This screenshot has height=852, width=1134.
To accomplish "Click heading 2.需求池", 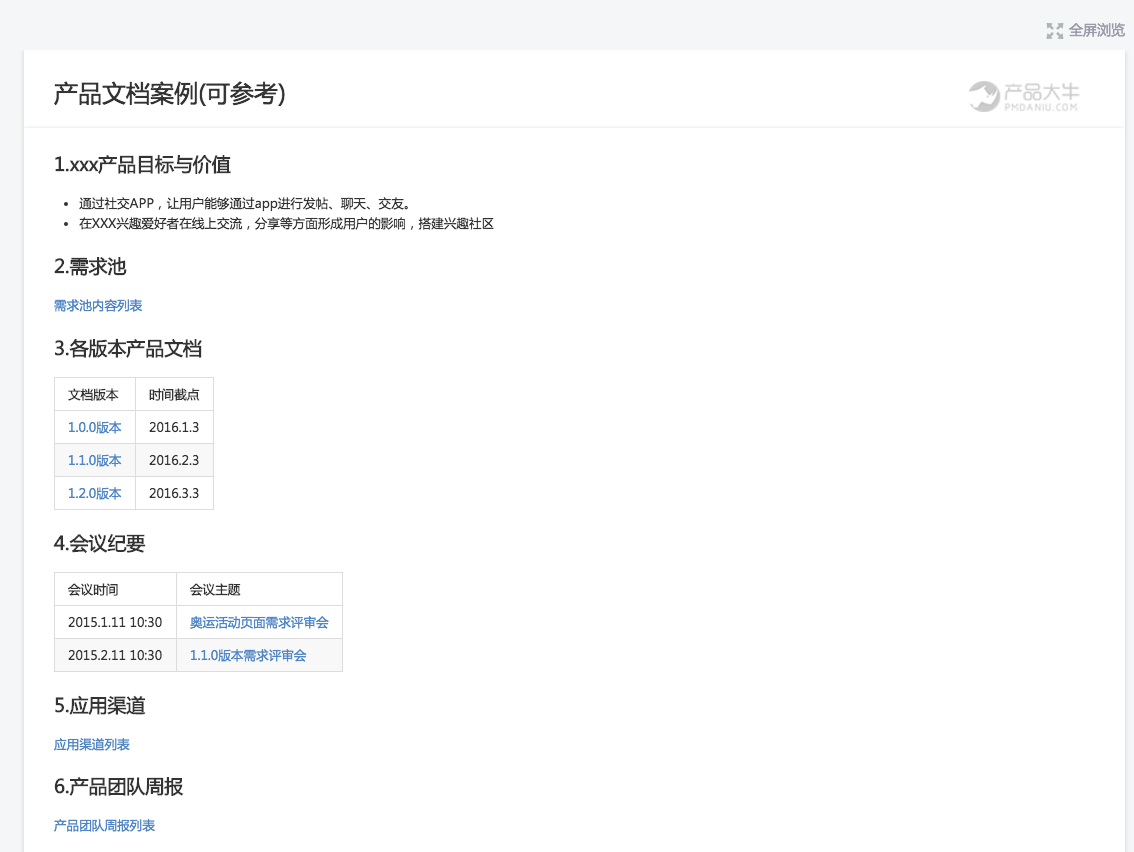I will tap(90, 267).
